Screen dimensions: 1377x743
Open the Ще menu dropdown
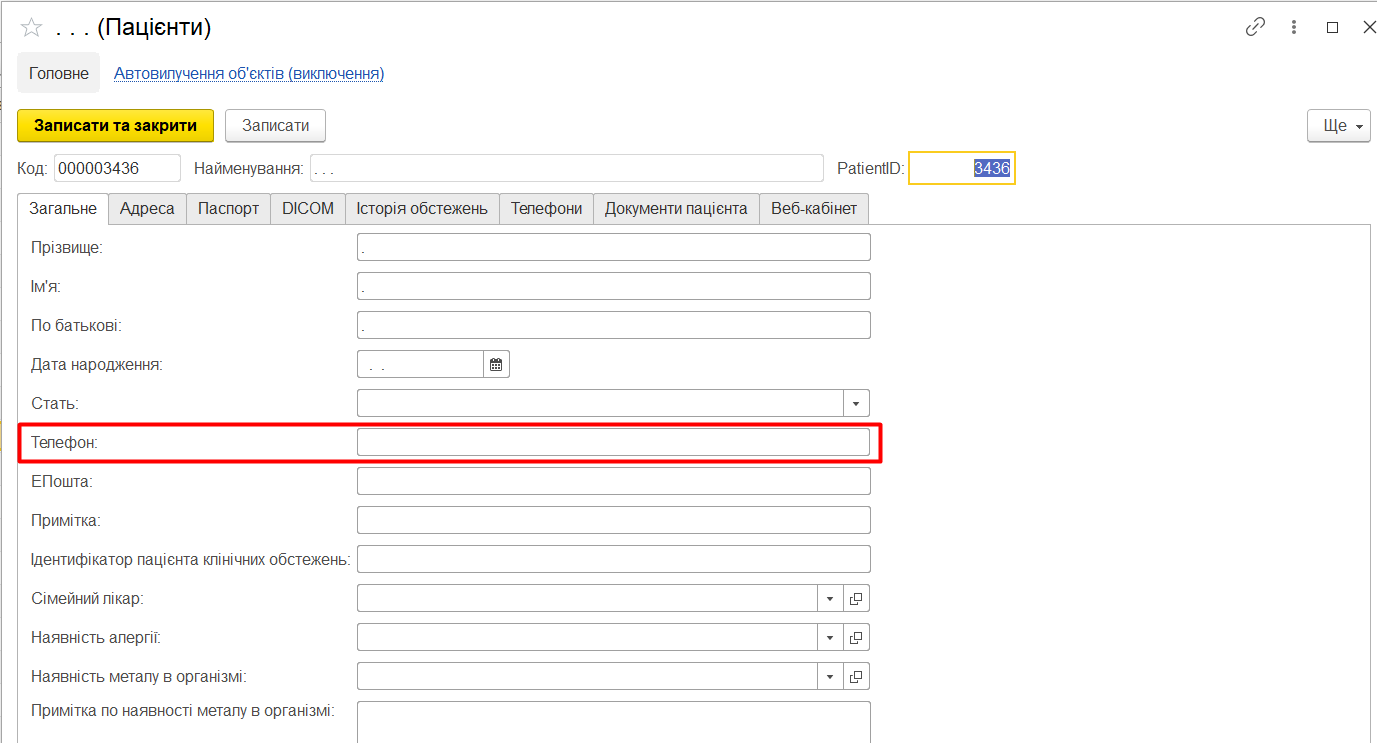point(1338,126)
